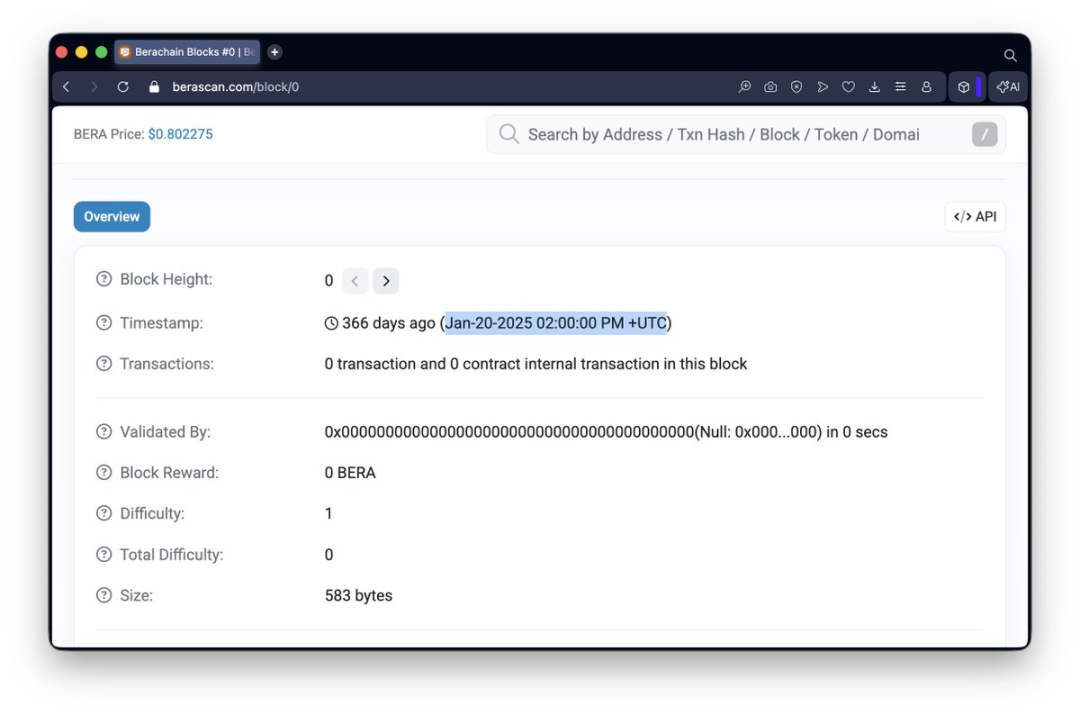Switch to the Berachain Blocks #0 tab
This screenshot has width=1080, height=715.
coord(187,52)
